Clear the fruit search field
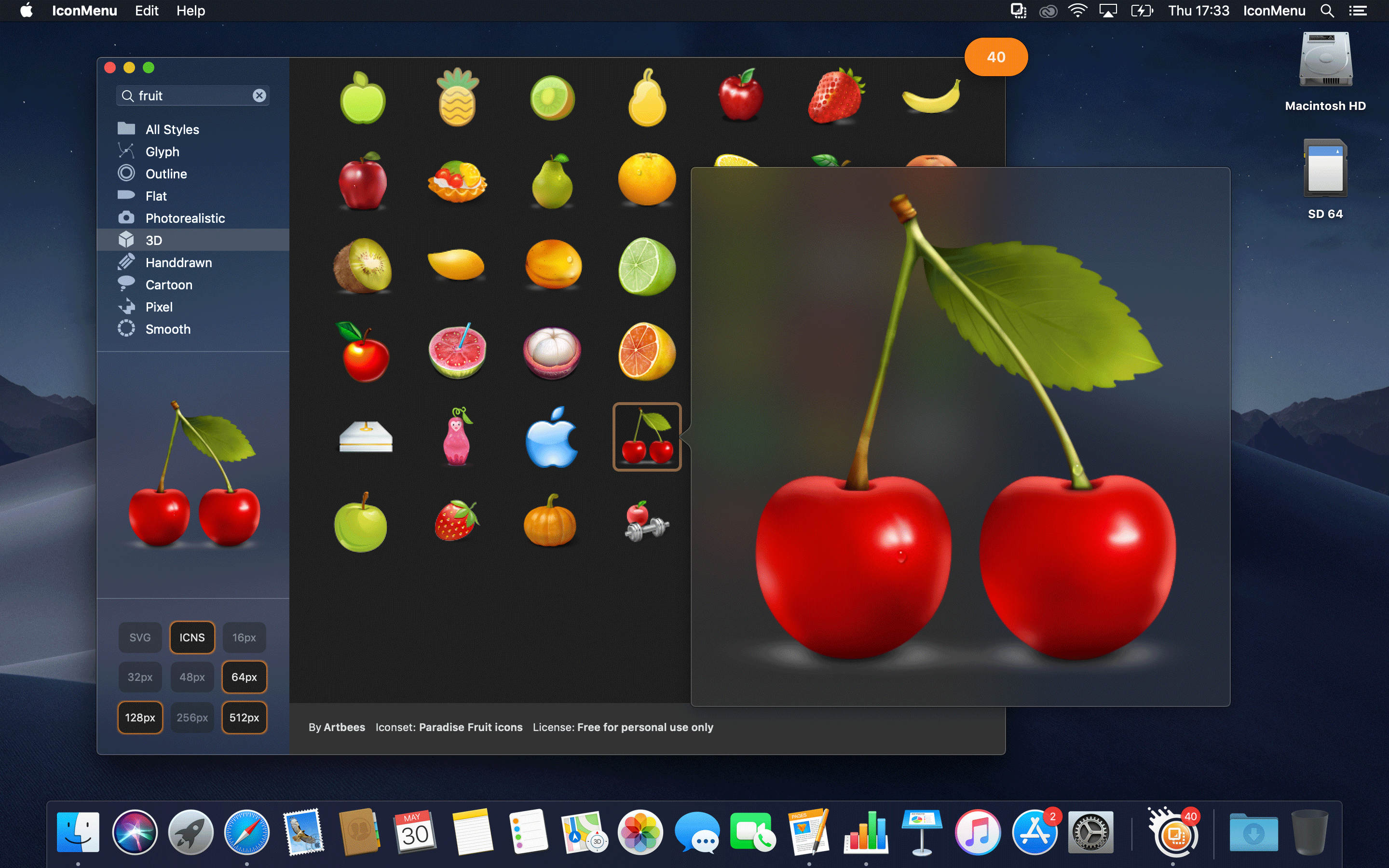 click(259, 95)
